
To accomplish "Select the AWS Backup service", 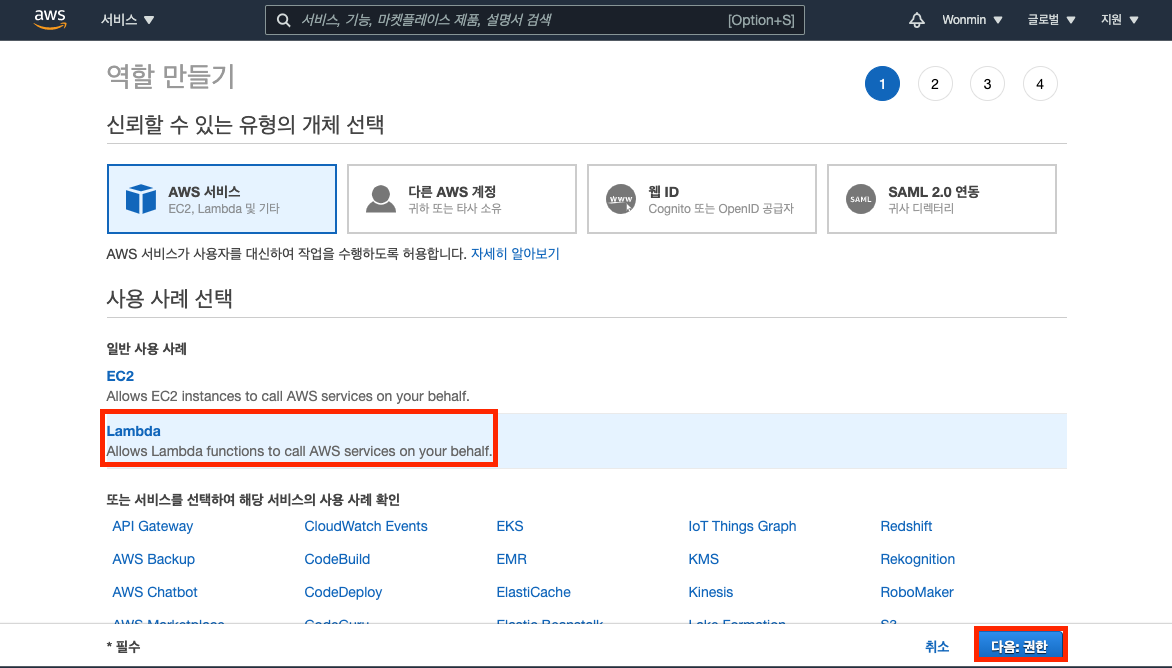I will (153, 559).
